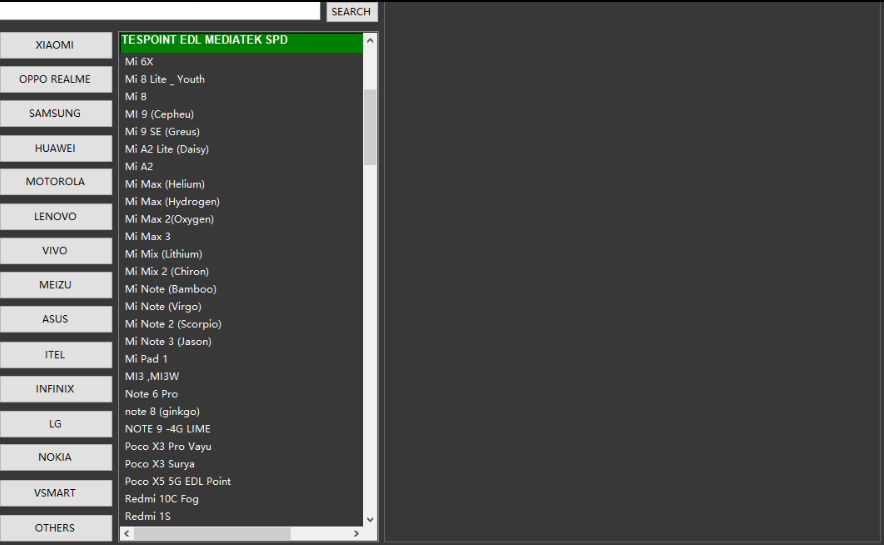Open the OTHERS category button
The height and width of the screenshot is (545, 884).
[55, 528]
